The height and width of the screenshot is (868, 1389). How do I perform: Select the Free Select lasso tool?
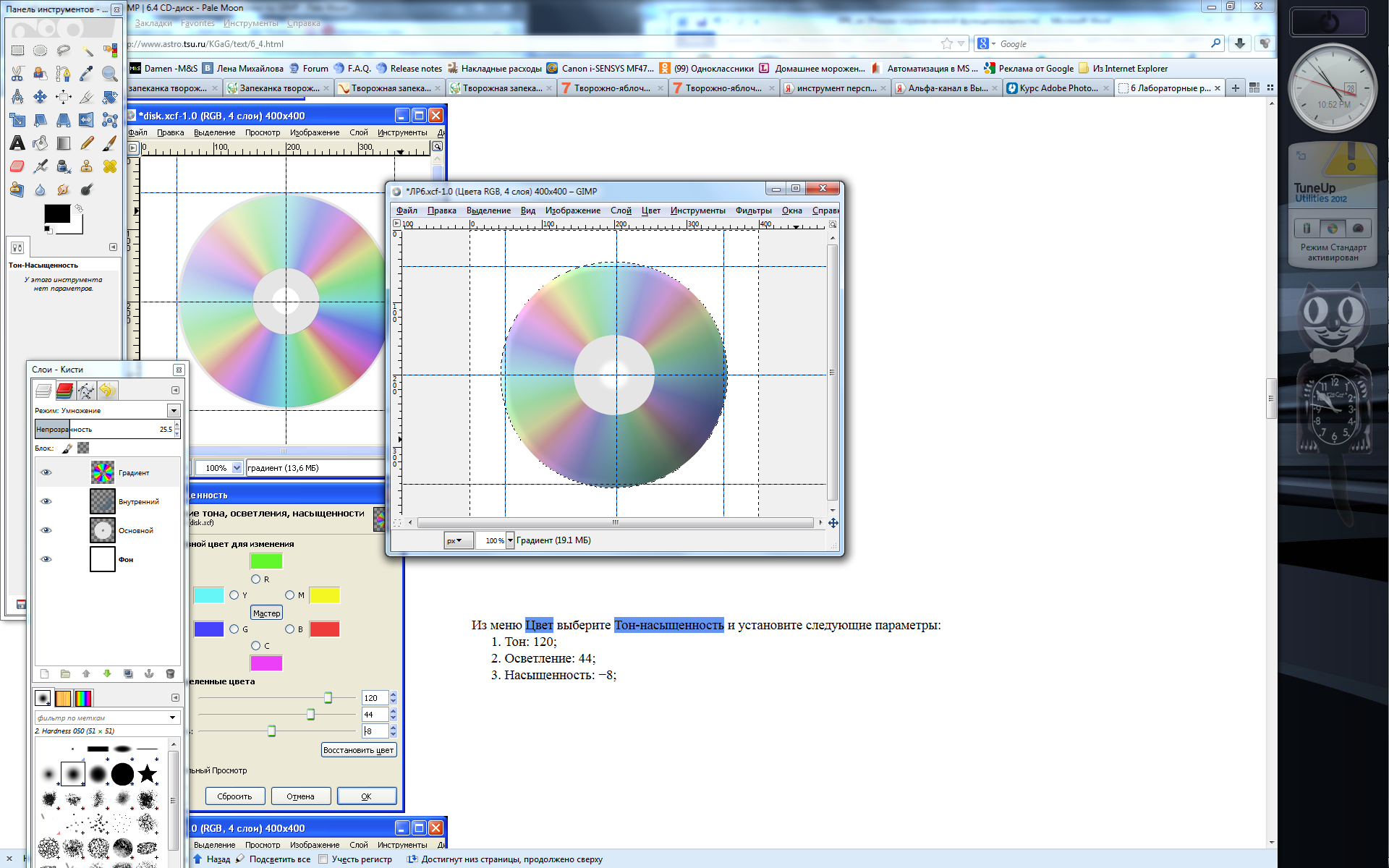(x=64, y=51)
